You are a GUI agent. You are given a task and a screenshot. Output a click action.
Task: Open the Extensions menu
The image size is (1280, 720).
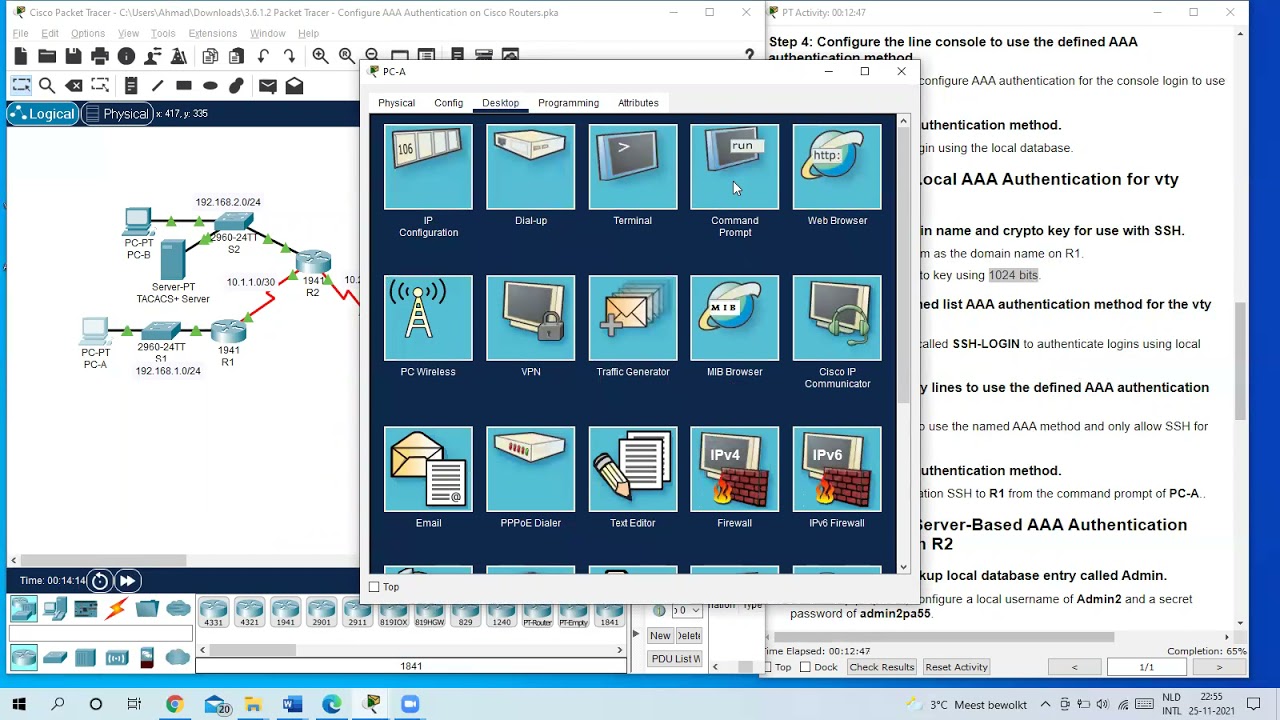(x=212, y=33)
